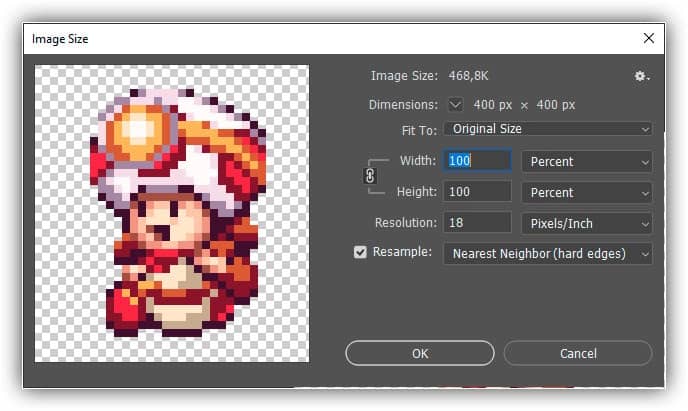This screenshot has width=688, height=411.
Task: Open the Resample Nearest Neighbor dropdown
Action: (548, 254)
